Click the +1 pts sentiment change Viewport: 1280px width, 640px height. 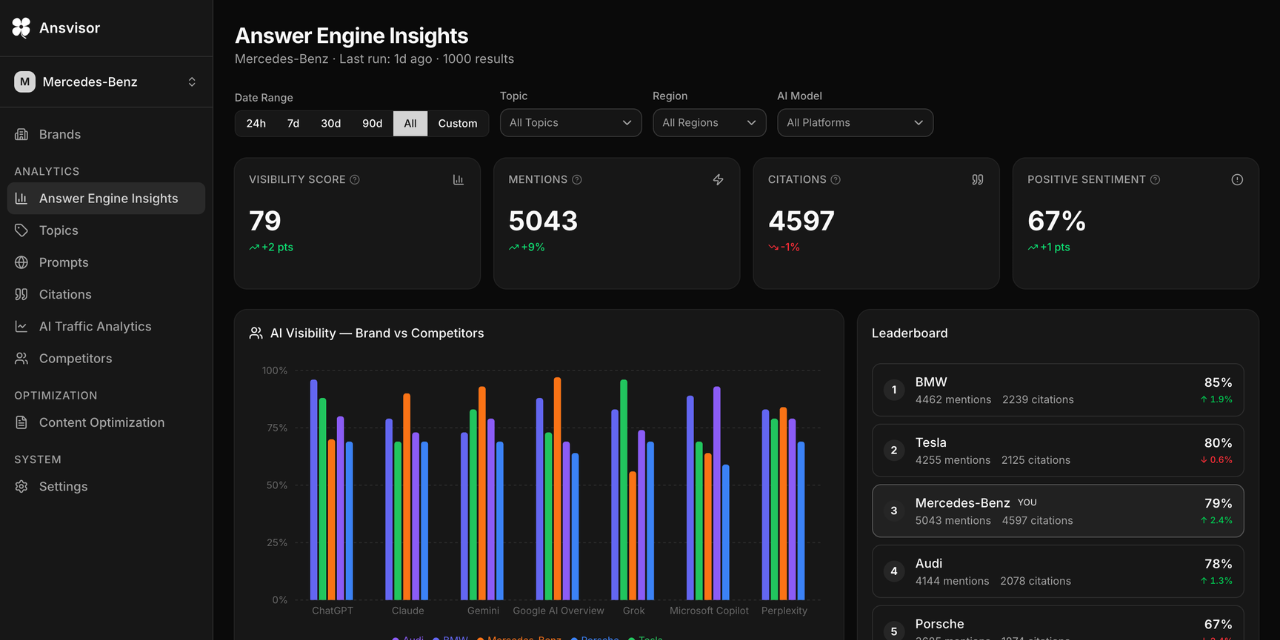click(1049, 247)
